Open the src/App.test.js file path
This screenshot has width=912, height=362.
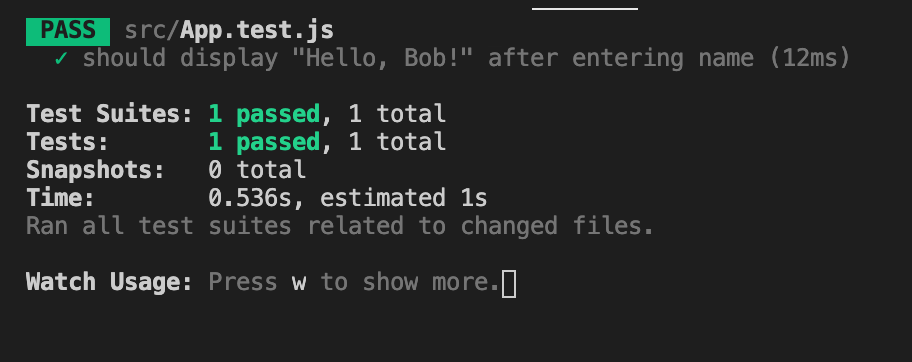click(229, 30)
